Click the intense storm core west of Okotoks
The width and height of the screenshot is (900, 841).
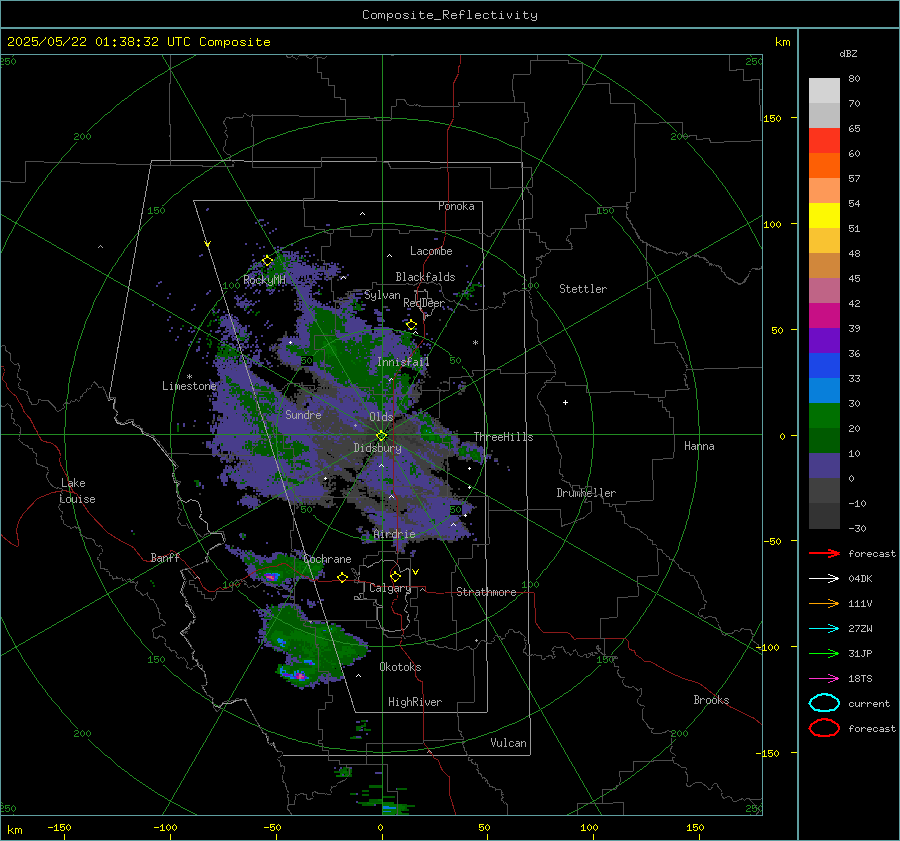pos(299,676)
